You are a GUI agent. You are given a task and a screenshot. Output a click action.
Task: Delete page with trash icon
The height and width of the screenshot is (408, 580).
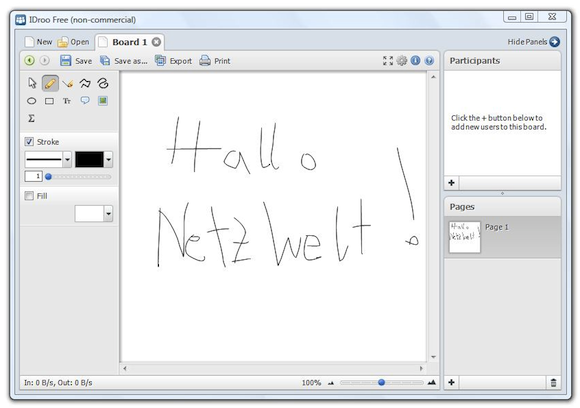tap(553, 382)
